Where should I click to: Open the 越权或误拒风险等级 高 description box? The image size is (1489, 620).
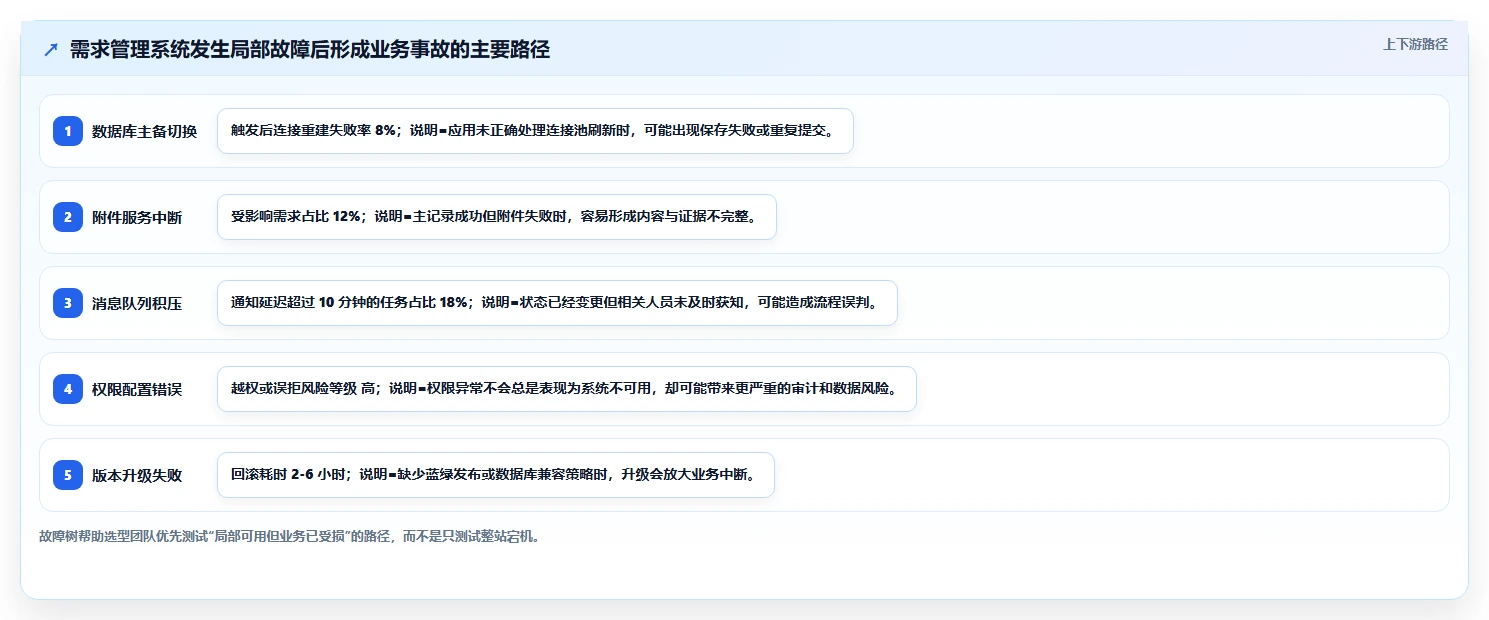click(567, 389)
